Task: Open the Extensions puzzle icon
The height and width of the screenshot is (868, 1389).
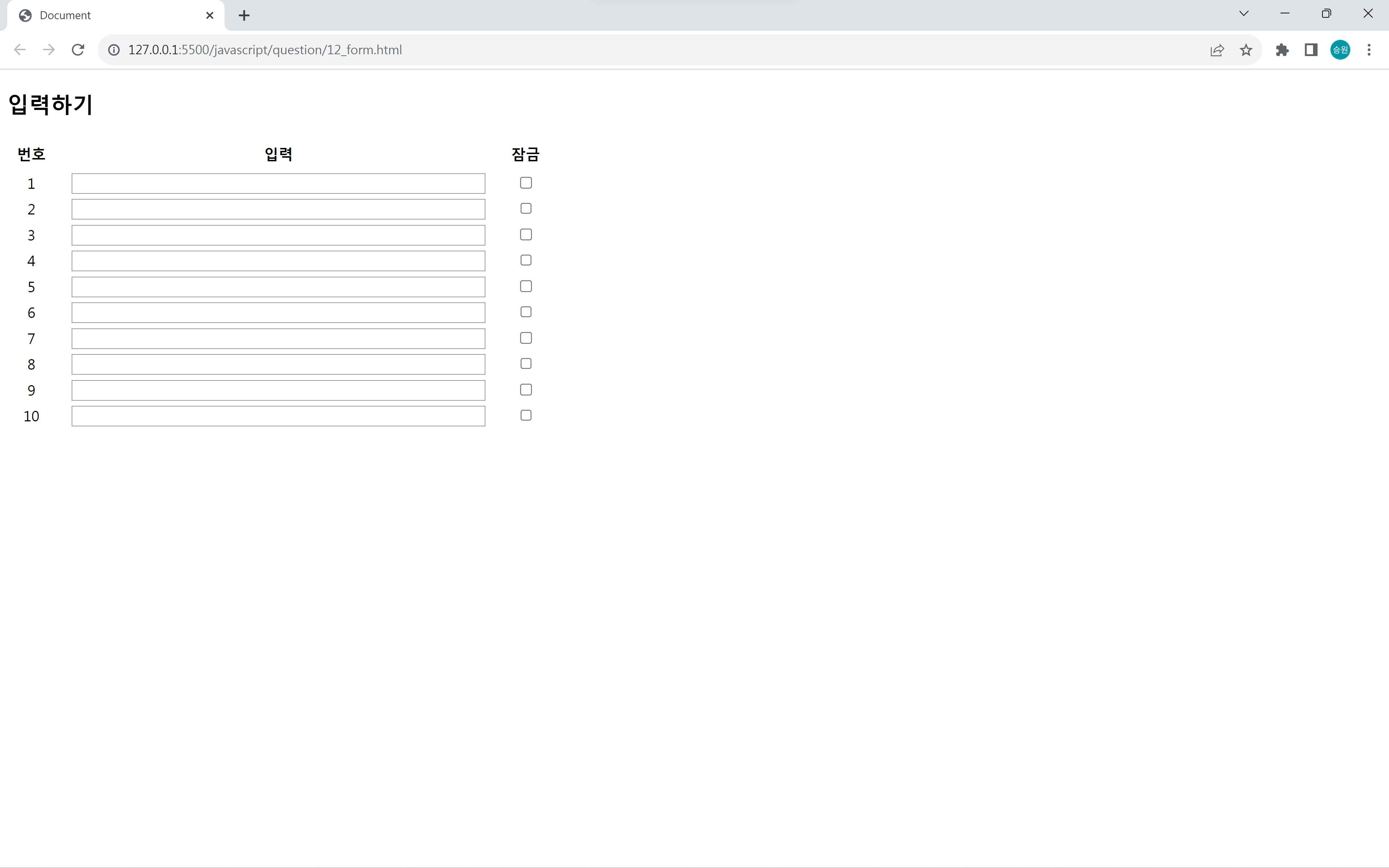Action: 1282,50
